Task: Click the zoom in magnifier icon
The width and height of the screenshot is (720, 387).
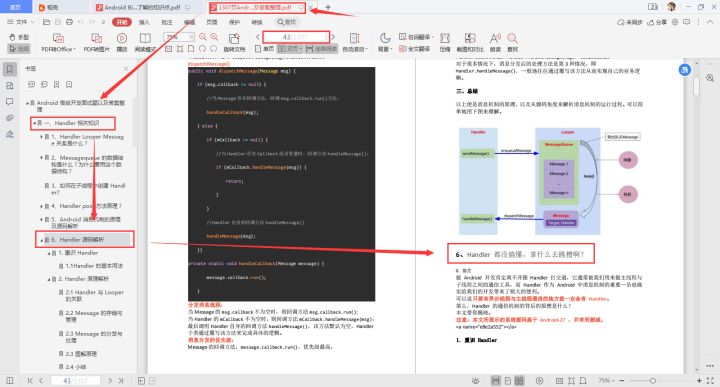Action: pyautogui.click(x=214, y=37)
